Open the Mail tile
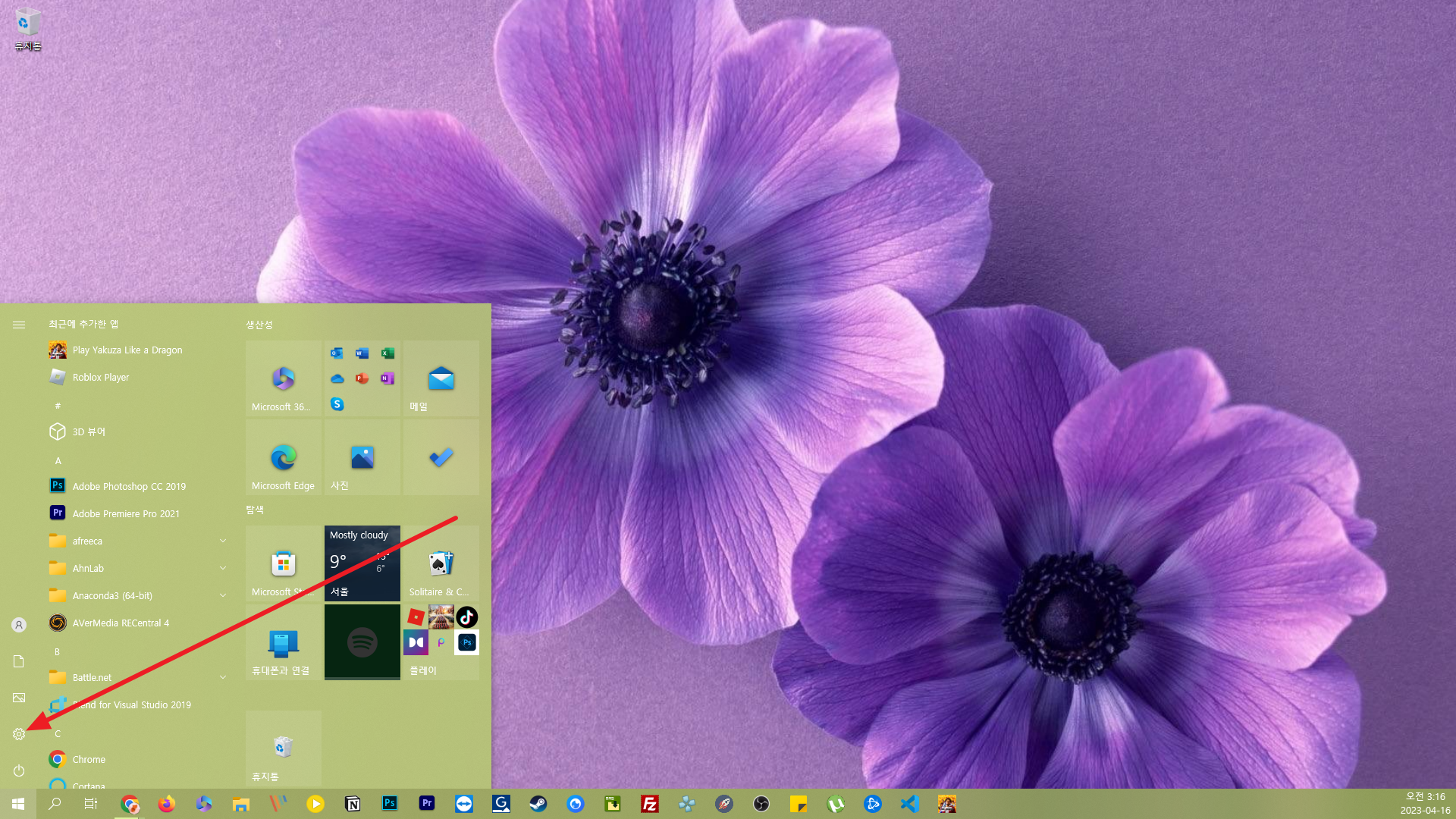 tap(441, 378)
